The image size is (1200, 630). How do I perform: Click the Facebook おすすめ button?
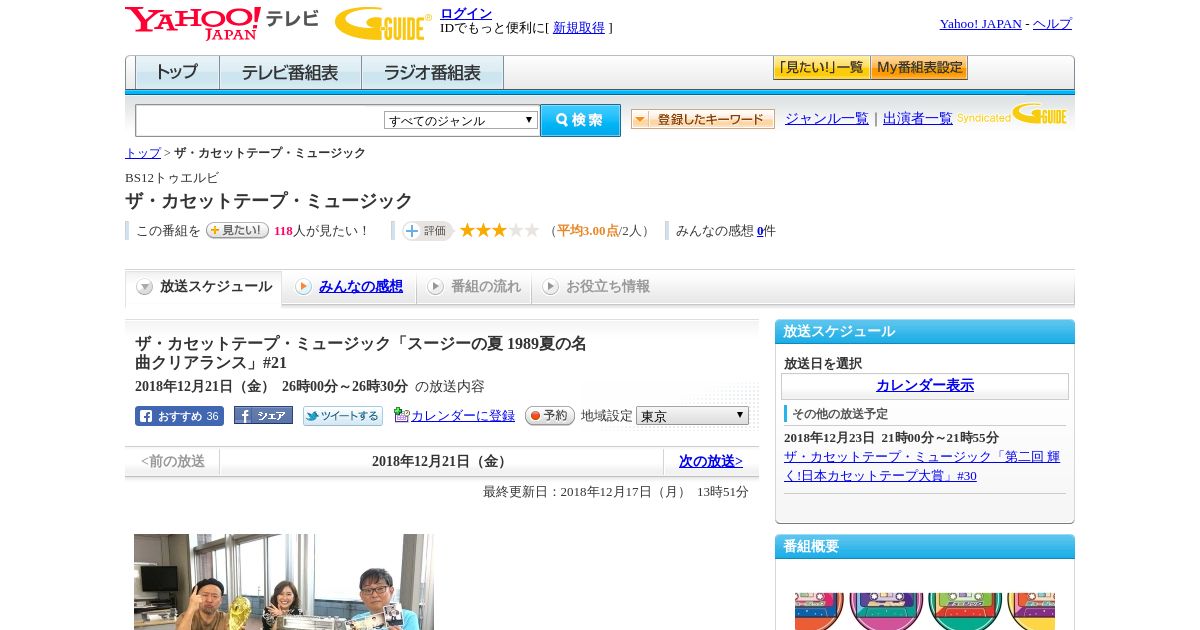click(x=179, y=416)
